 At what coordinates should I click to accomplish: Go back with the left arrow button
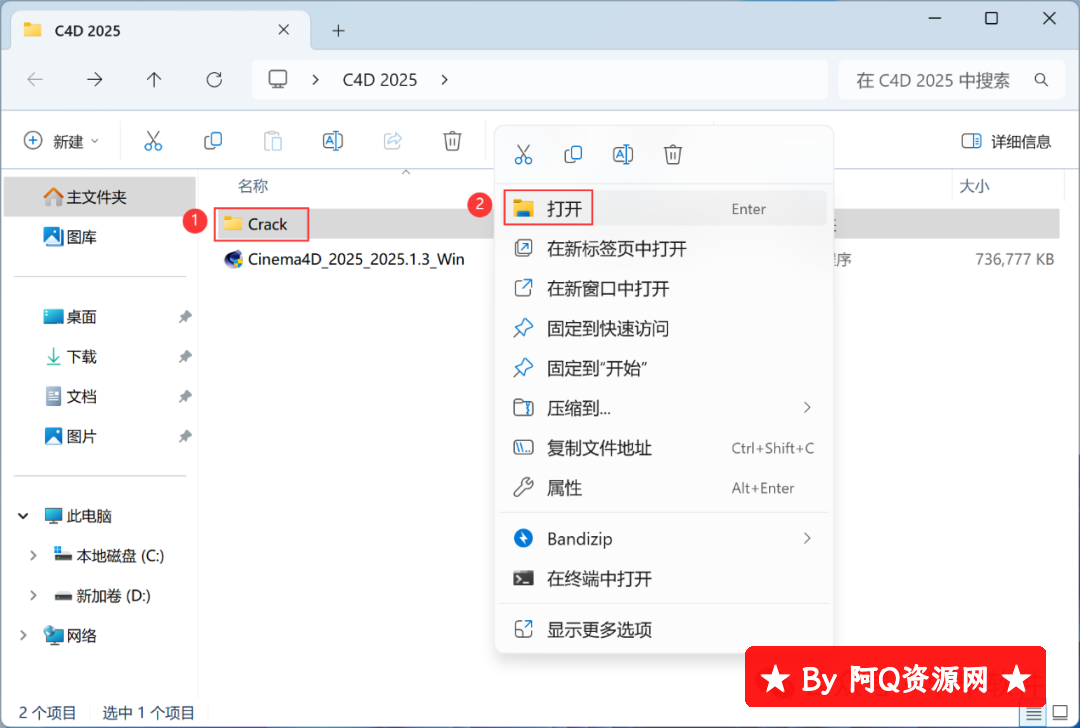click(x=34, y=80)
